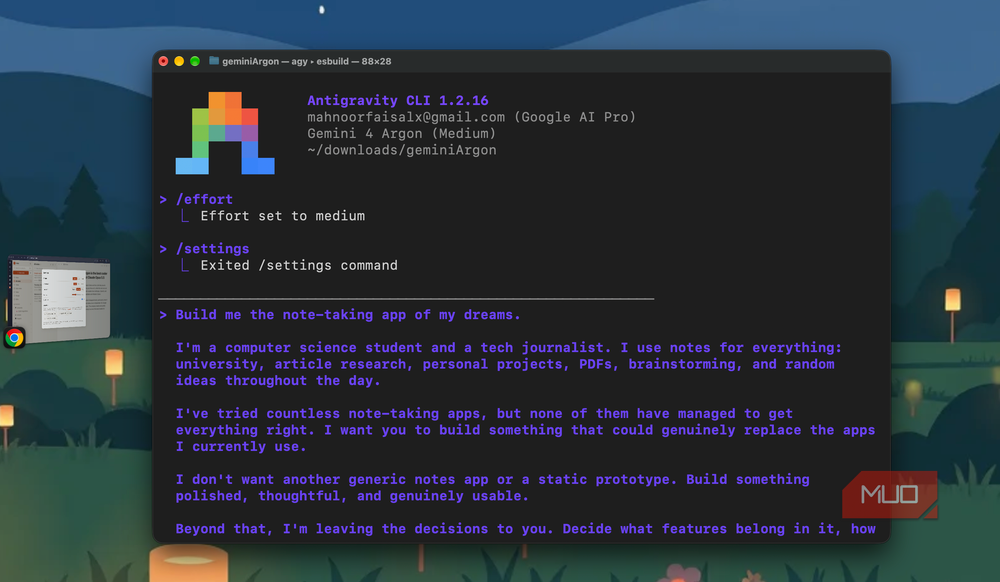
Task: Click the 'Effort set to medium' output line
Action: [283, 216]
